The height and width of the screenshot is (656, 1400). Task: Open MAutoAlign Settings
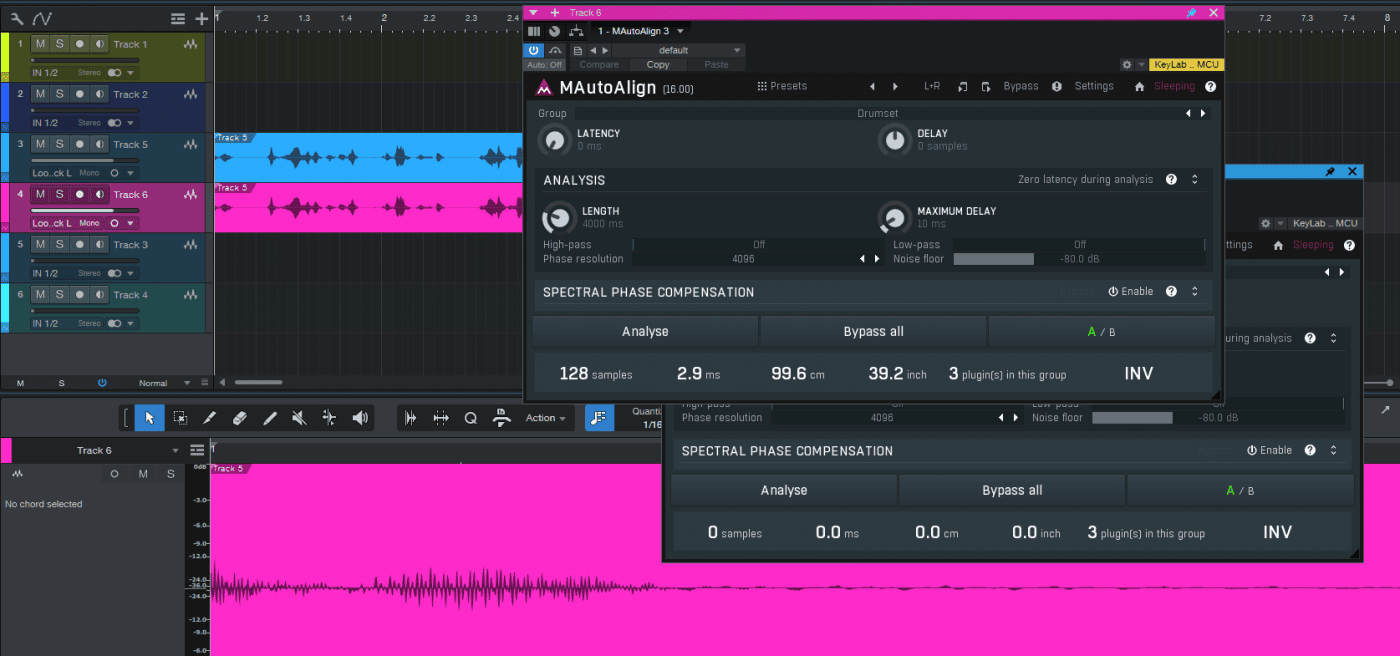1094,86
